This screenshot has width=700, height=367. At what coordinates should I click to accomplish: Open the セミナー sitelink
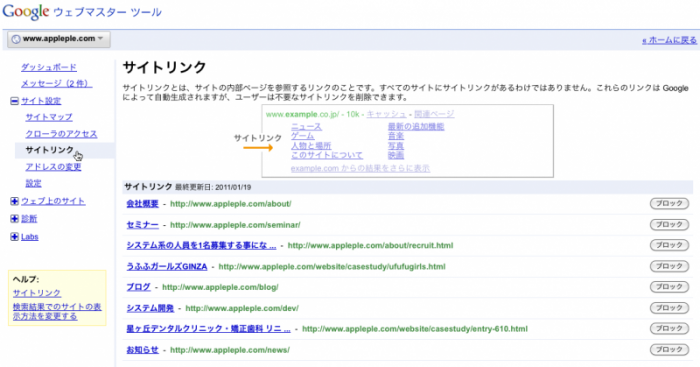click(x=142, y=225)
